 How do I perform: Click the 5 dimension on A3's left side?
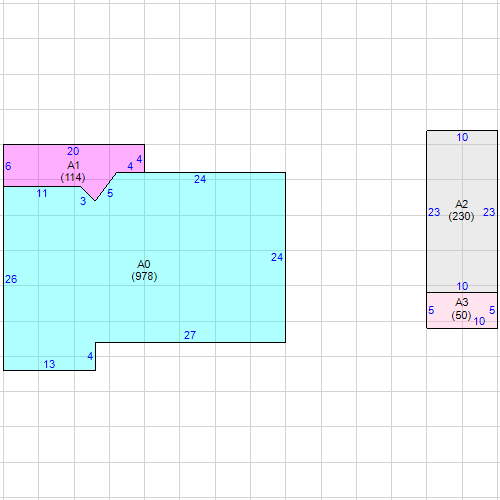tap(431, 310)
